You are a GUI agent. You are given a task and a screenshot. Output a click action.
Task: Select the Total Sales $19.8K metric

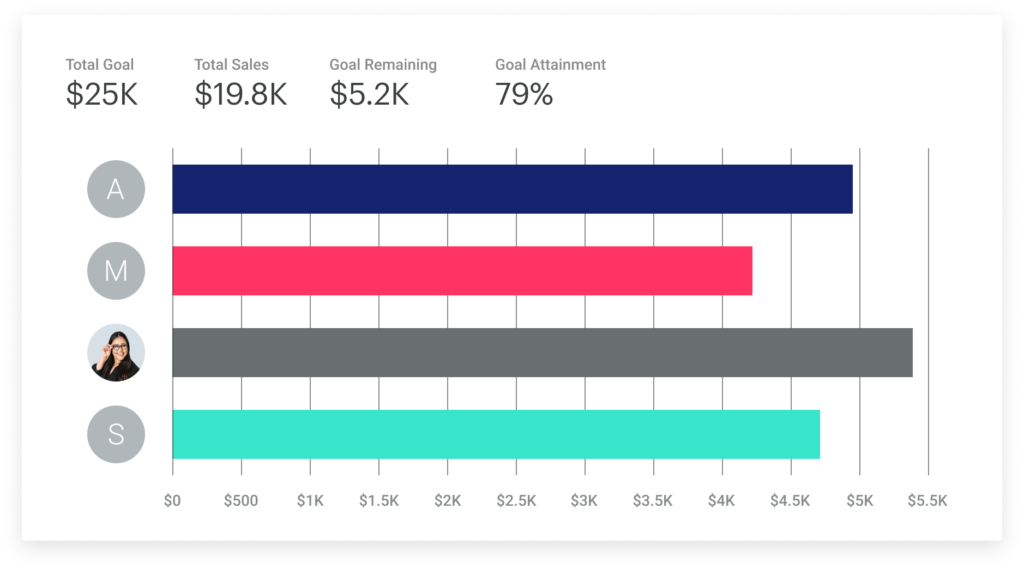(240, 83)
